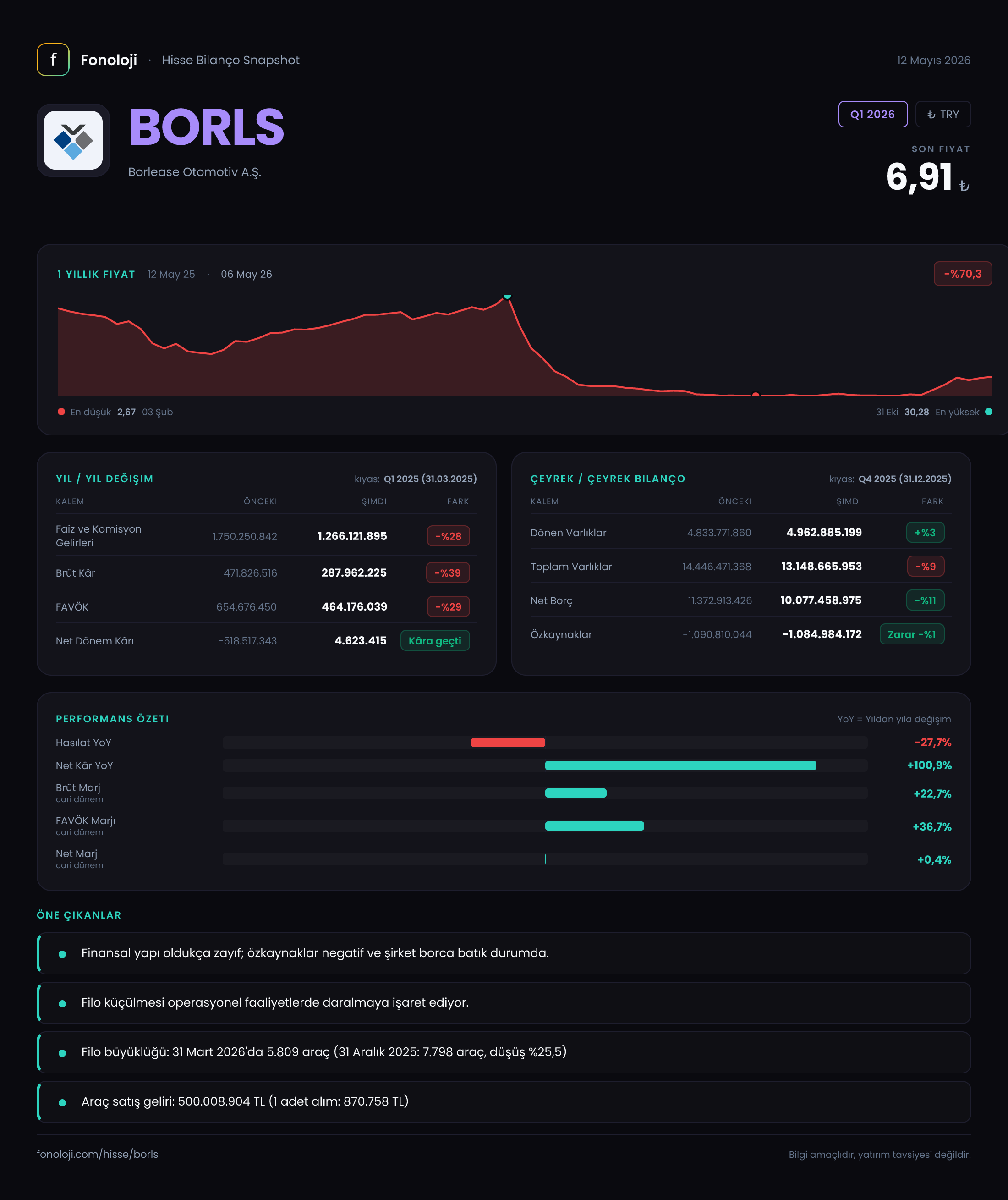Viewport: 1008px width, 1200px height.
Task: Click the 2,67 lowest price value
Action: coord(126,412)
